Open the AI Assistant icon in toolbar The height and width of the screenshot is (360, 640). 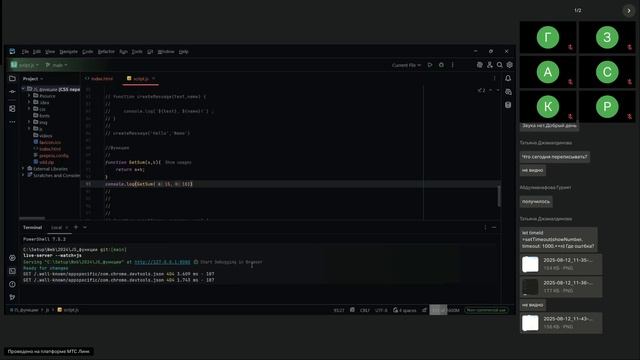(x=480, y=65)
